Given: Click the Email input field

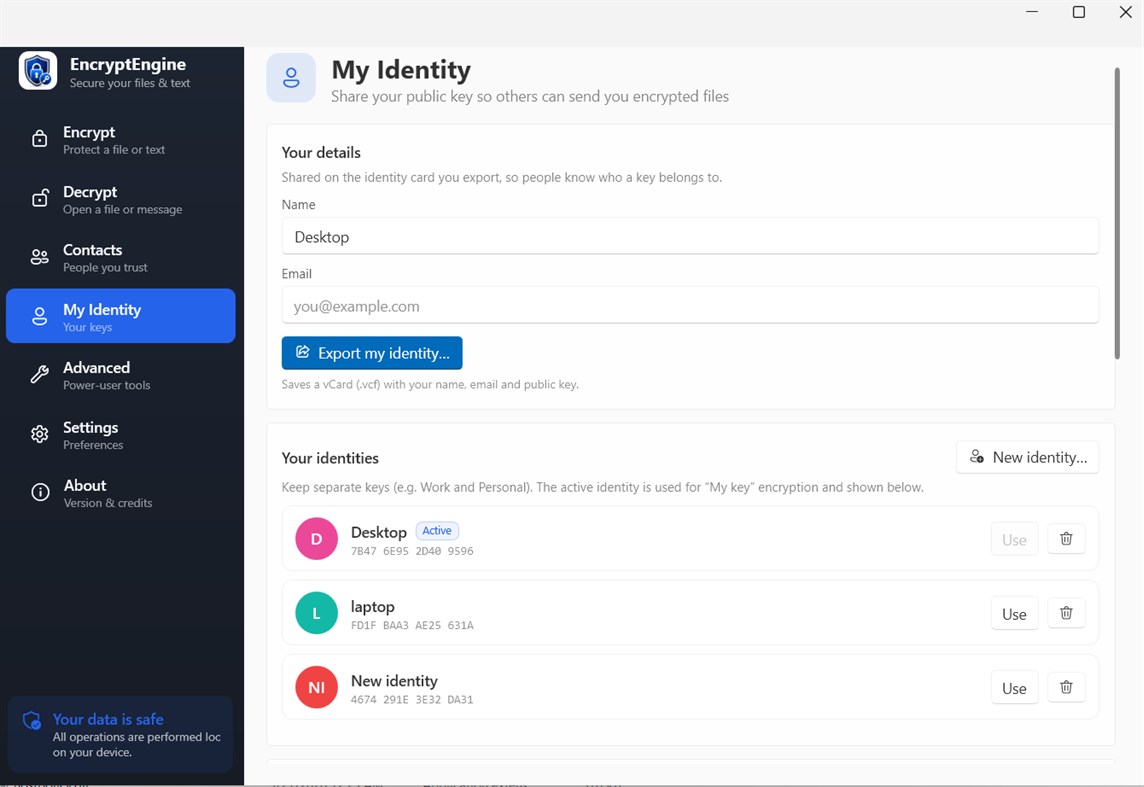Looking at the screenshot, I should coord(690,306).
